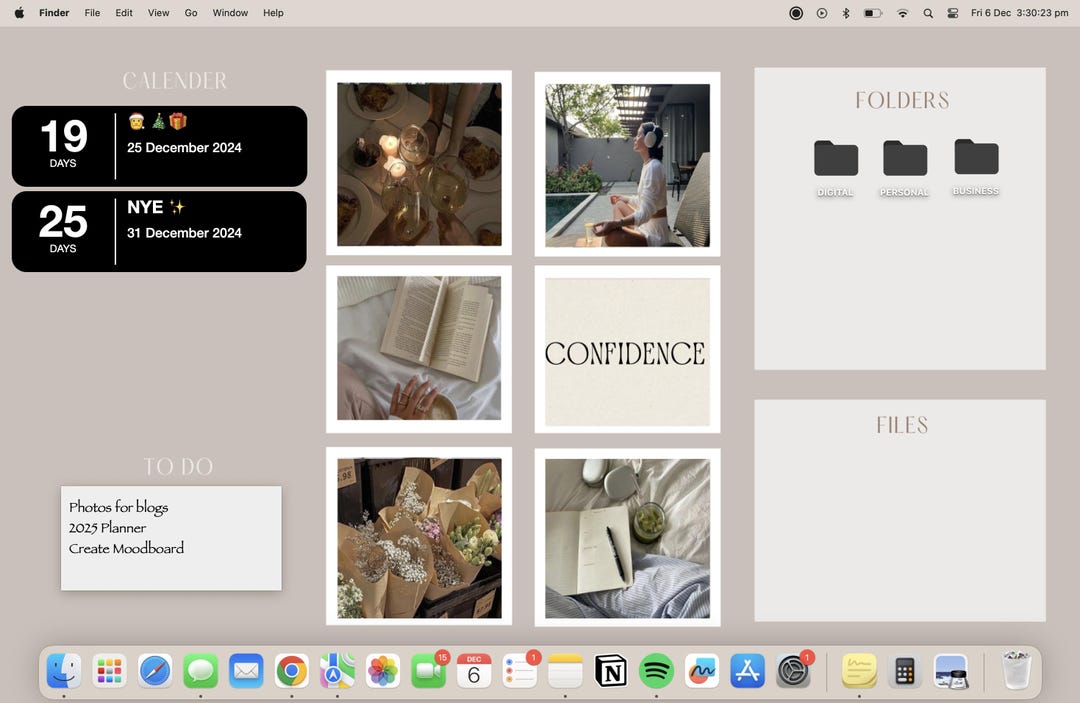
Task: Open the View menu in the menu bar
Action: point(158,13)
